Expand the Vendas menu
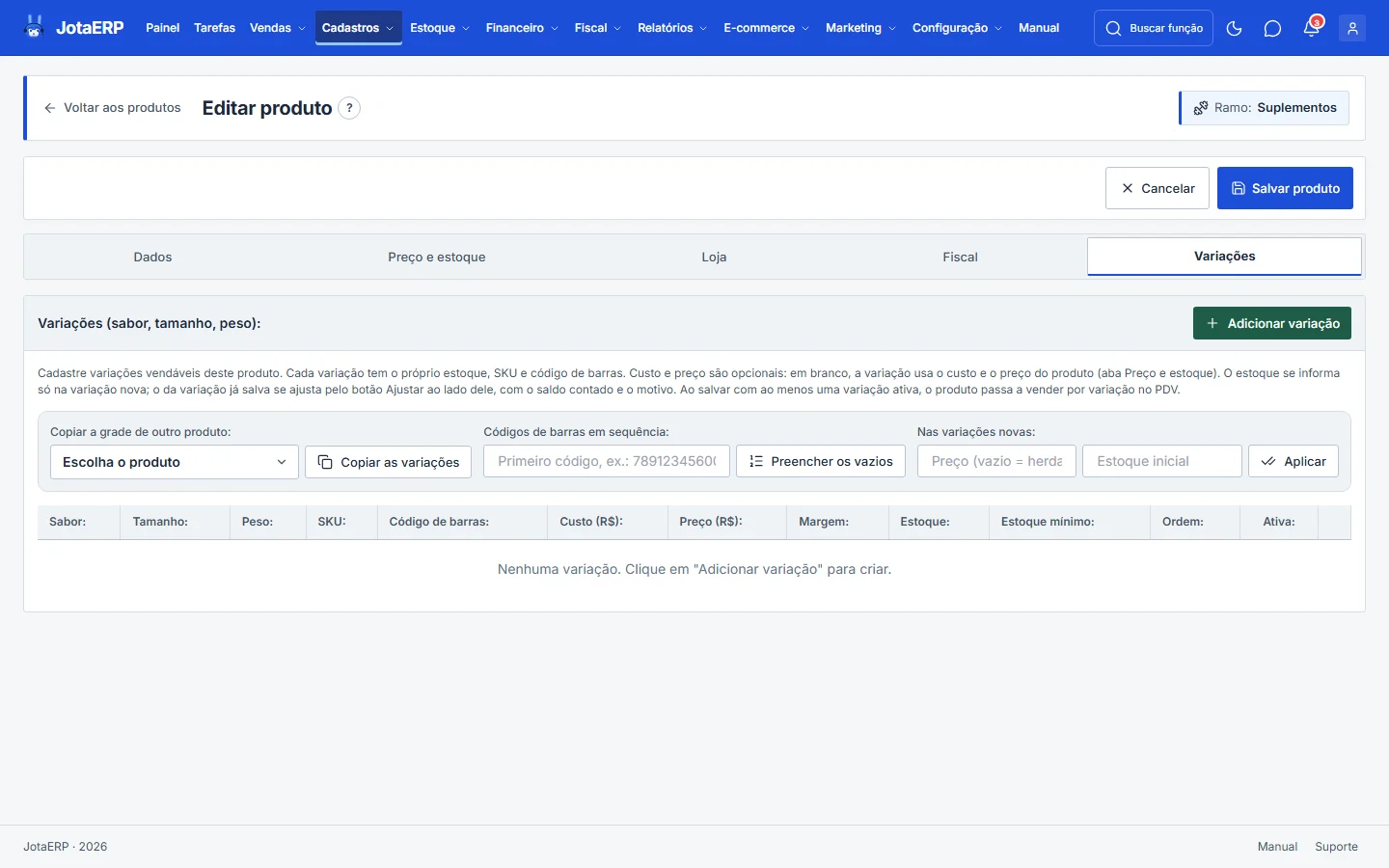The width and height of the screenshot is (1389, 868). [278, 28]
